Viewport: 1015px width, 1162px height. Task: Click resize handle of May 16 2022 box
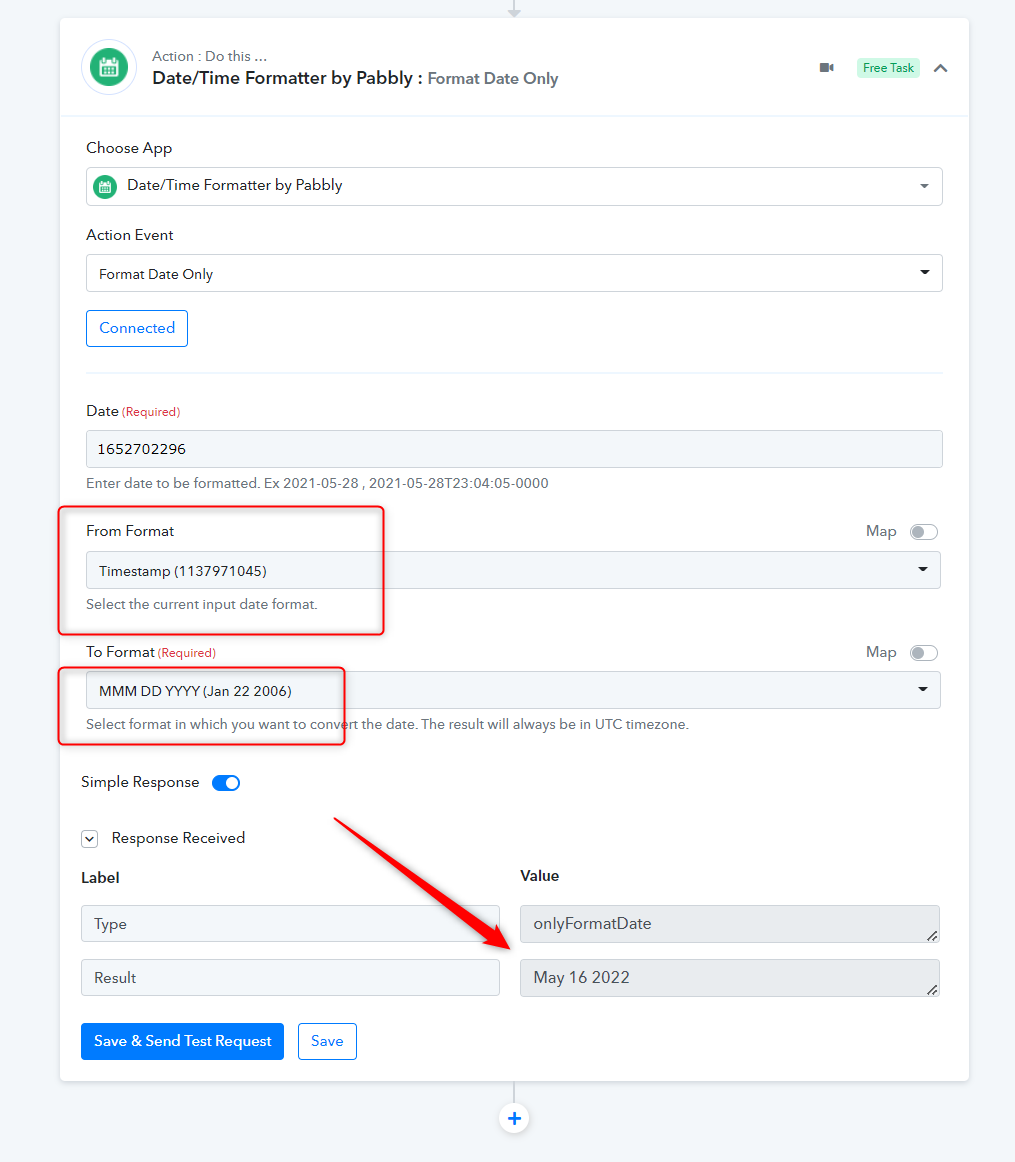tap(932, 989)
